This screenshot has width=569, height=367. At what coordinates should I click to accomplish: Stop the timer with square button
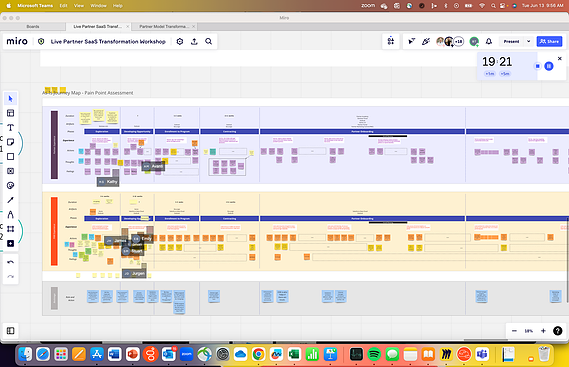[537, 66]
